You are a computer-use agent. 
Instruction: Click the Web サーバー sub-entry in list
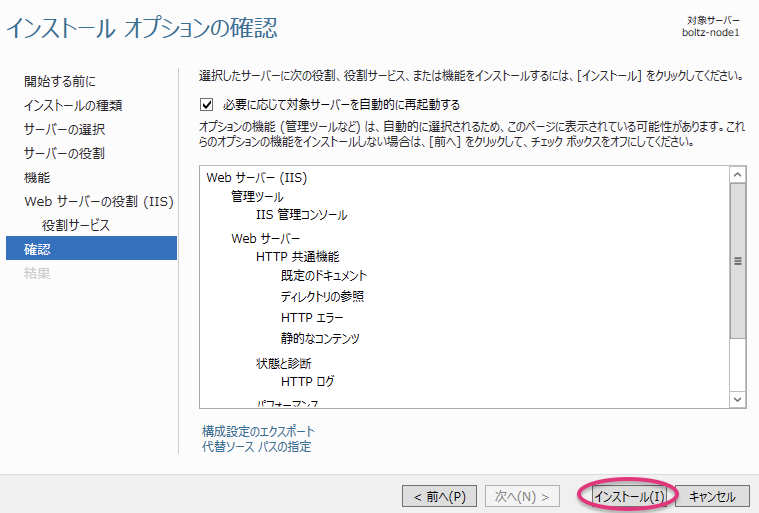265,239
